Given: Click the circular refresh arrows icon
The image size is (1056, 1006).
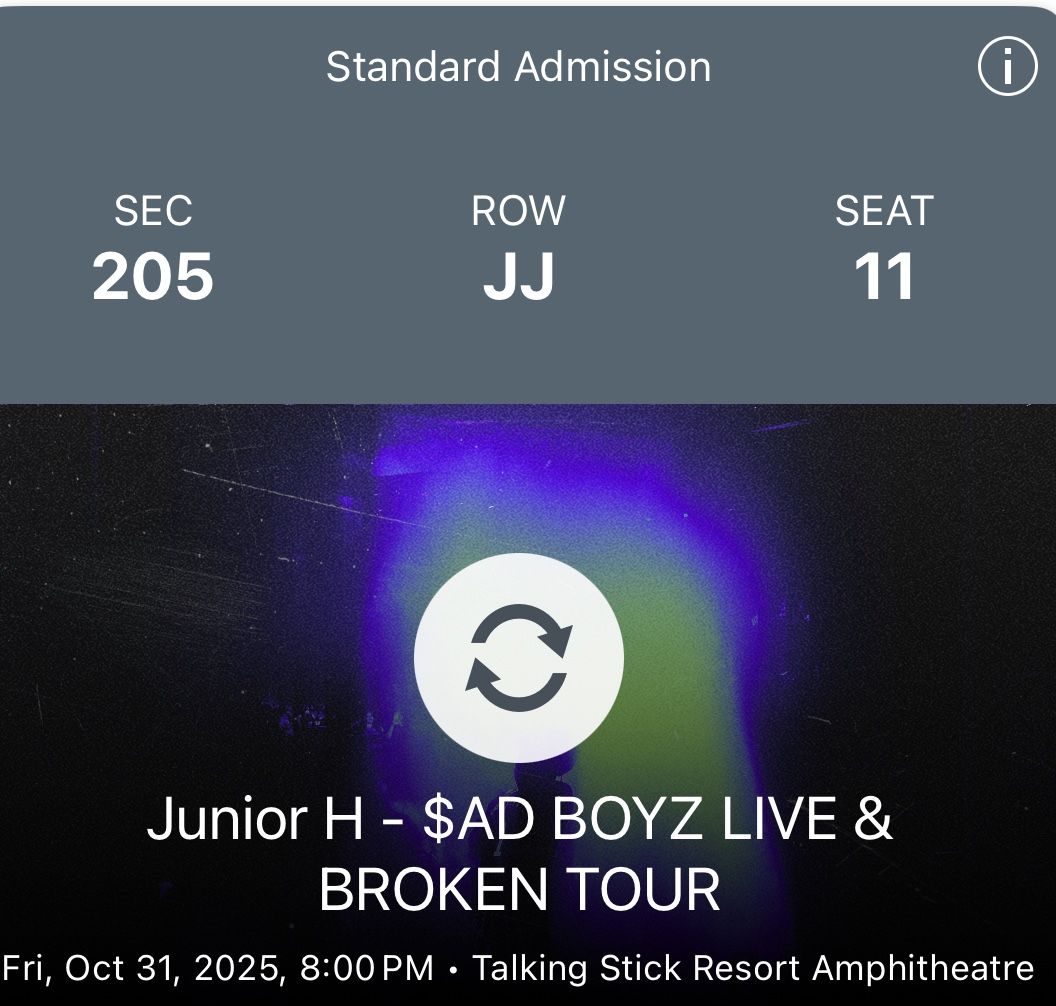Looking at the screenshot, I should pyautogui.click(x=519, y=657).
